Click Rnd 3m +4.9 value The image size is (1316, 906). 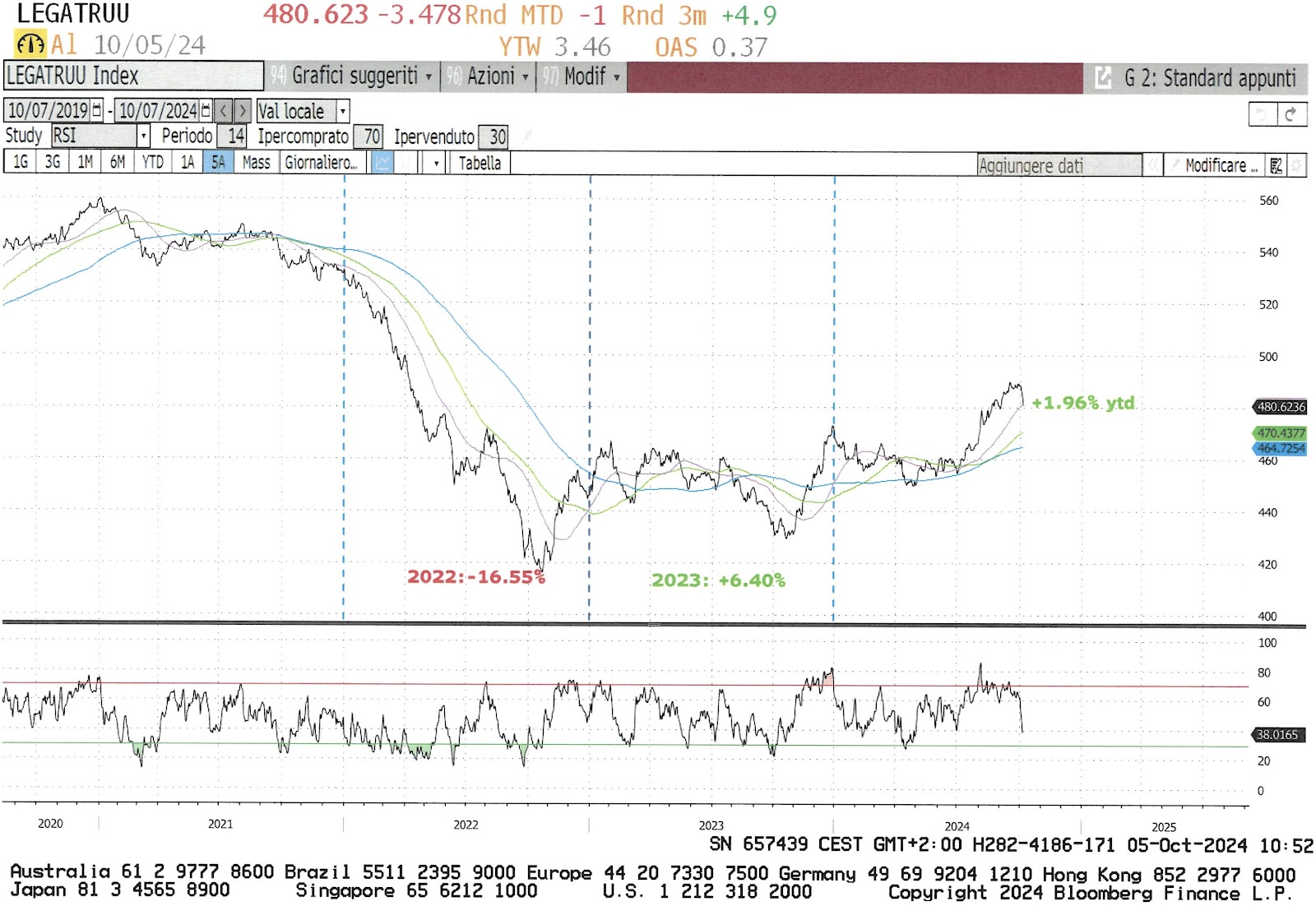click(x=699, y=15)
